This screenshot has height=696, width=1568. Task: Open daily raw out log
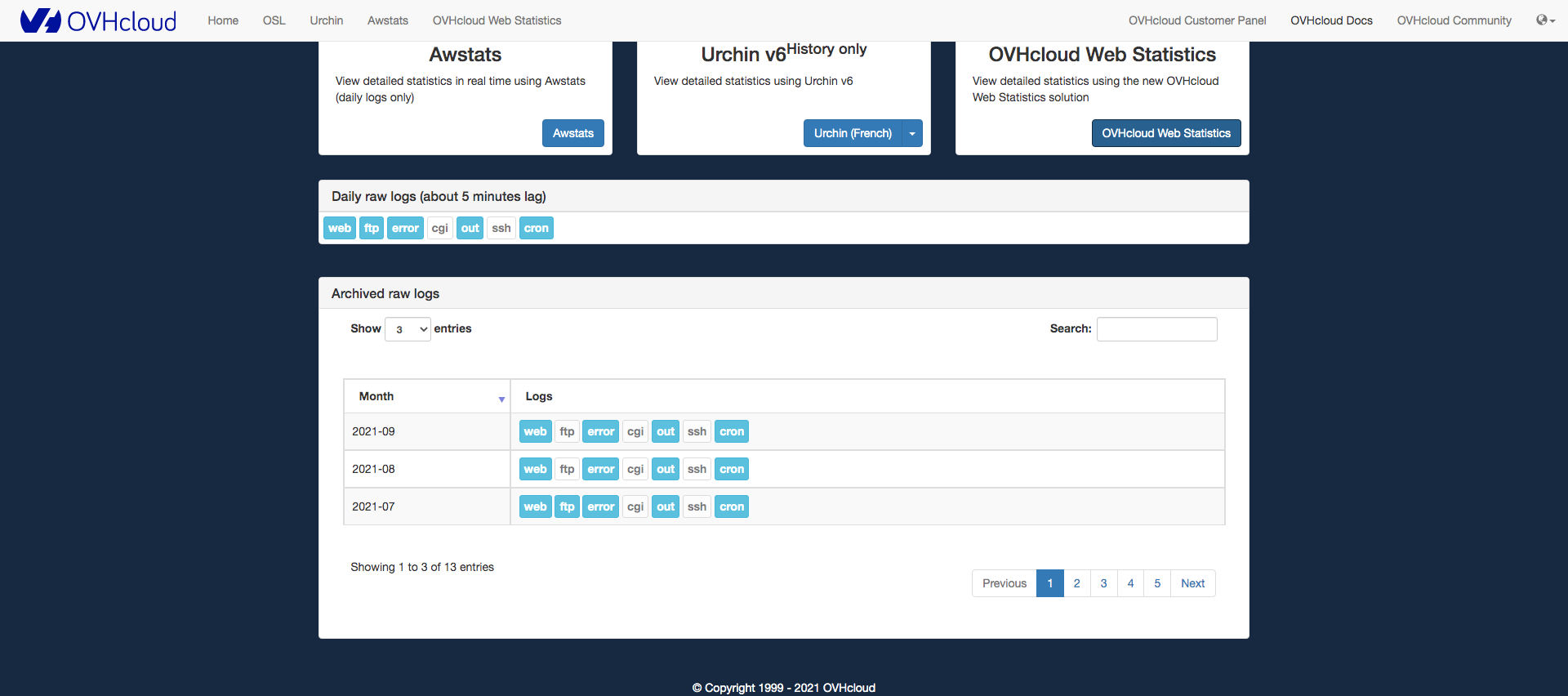point(470,228)
